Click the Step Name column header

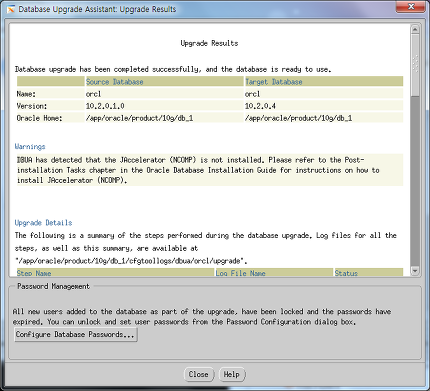115,272
